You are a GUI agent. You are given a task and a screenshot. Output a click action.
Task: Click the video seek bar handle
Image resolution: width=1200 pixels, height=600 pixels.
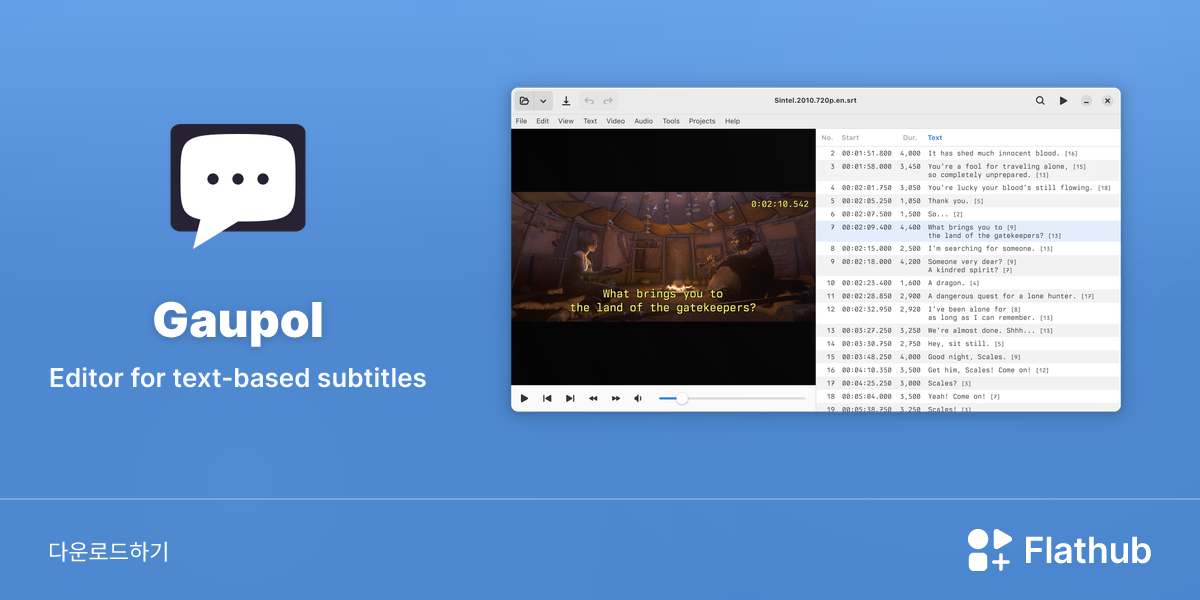[681, 398]
